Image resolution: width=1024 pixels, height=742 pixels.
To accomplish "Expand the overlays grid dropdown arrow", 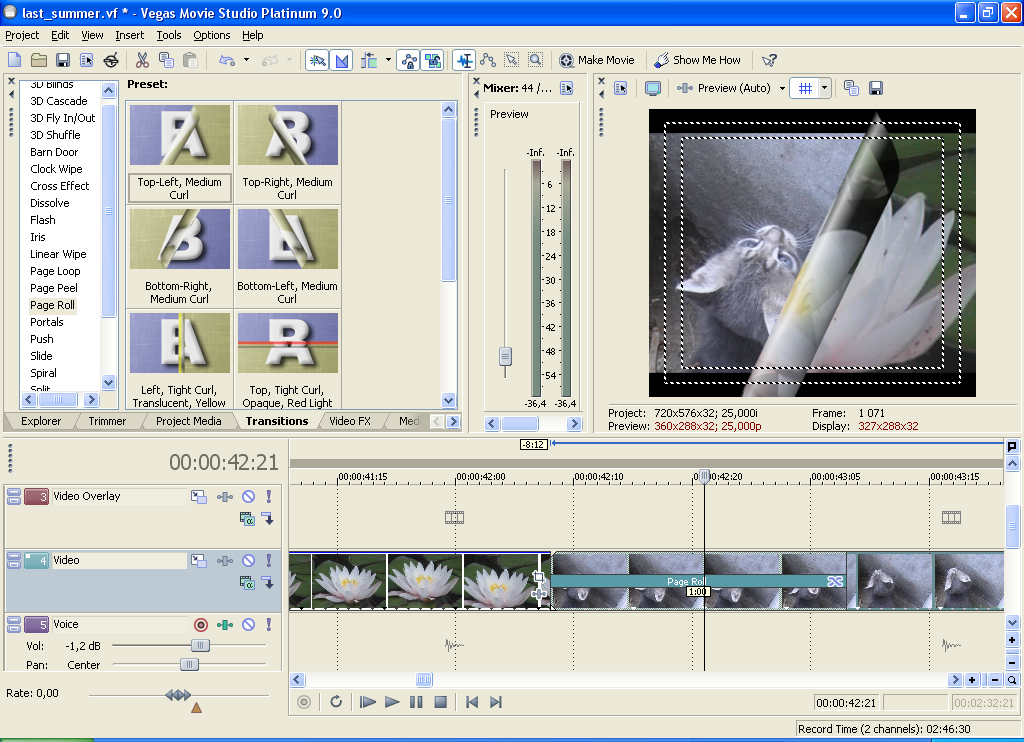I will click(x=825, y=88).
